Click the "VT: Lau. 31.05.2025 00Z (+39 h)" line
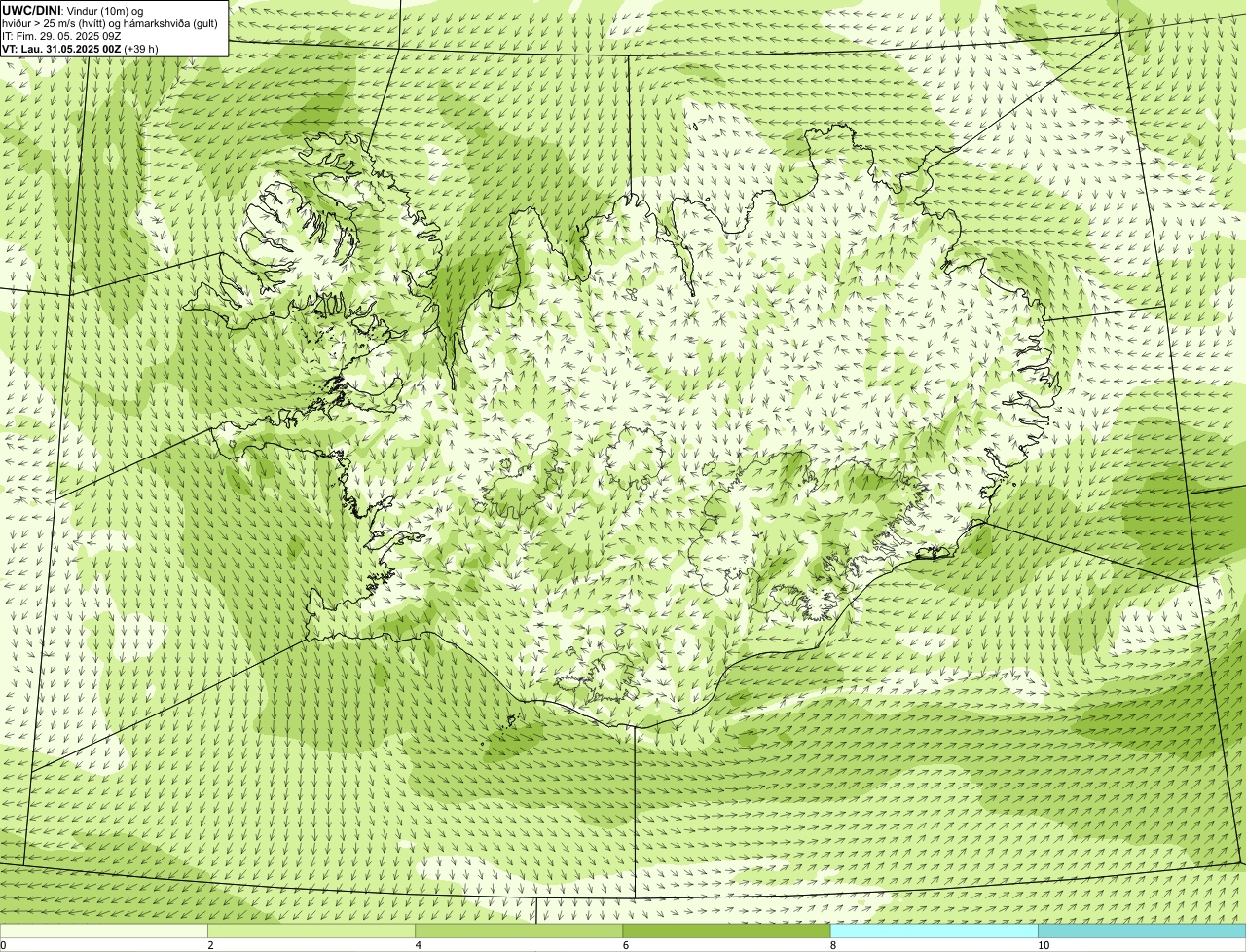This screenshot has height=952, width=1246. point(80,49)
